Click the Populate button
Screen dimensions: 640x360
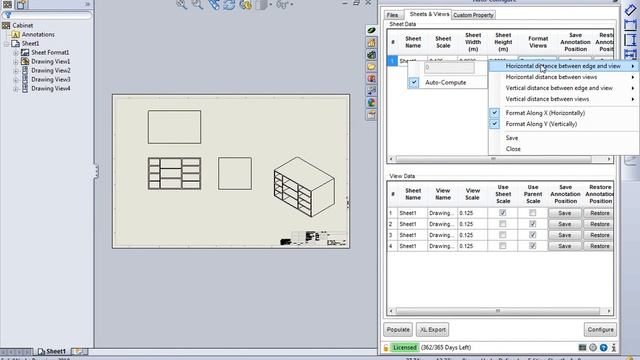(398, 330)
